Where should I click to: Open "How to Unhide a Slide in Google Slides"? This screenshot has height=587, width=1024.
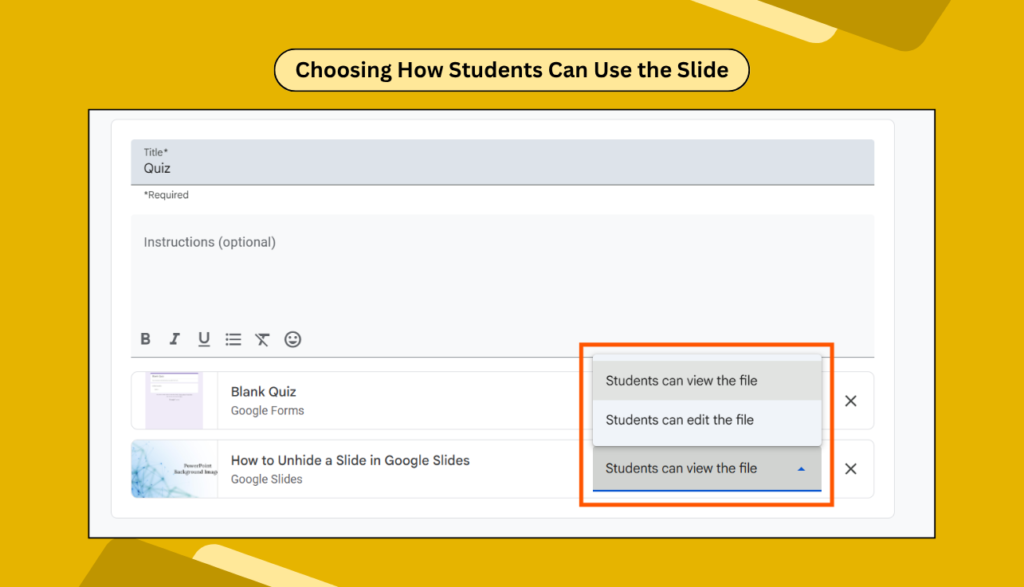(350, 460)
